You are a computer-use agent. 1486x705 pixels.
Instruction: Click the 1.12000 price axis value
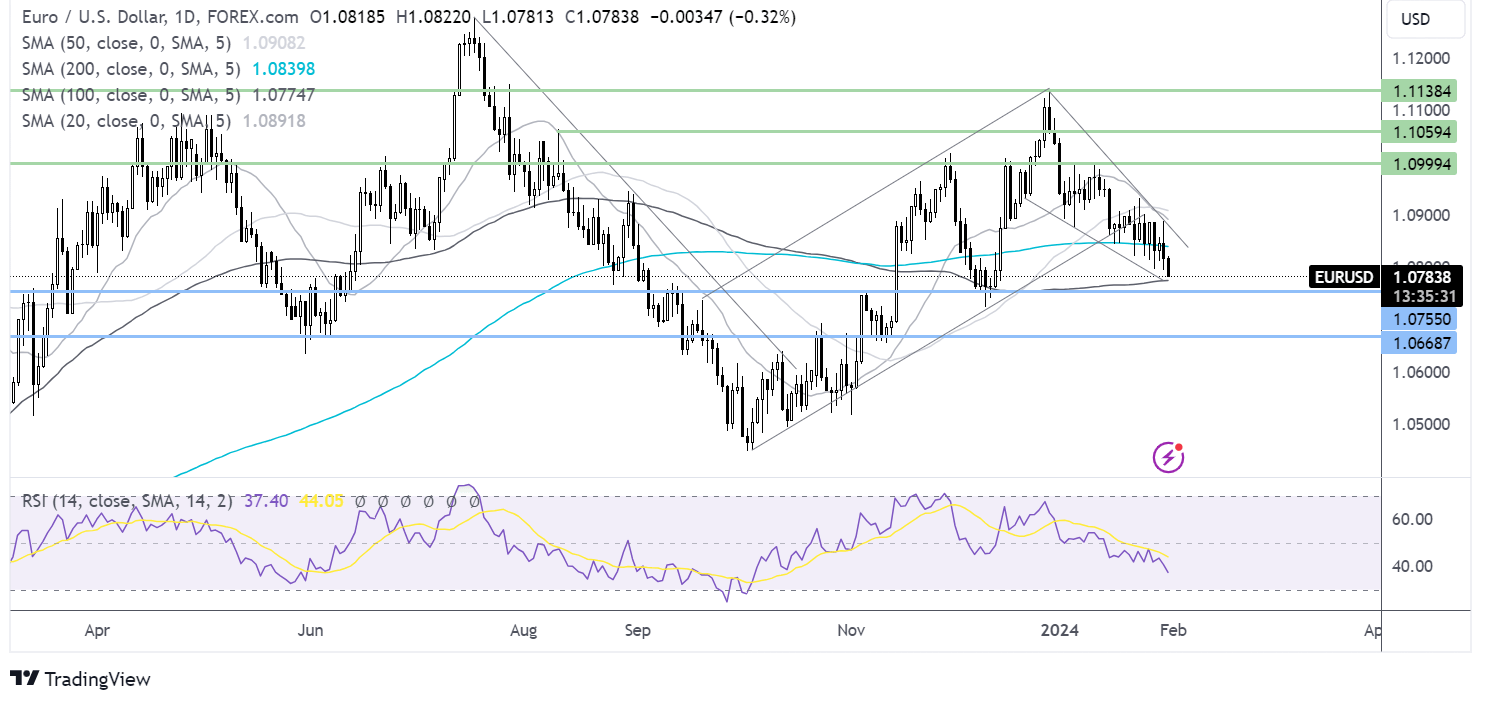tap(1421, 58)
